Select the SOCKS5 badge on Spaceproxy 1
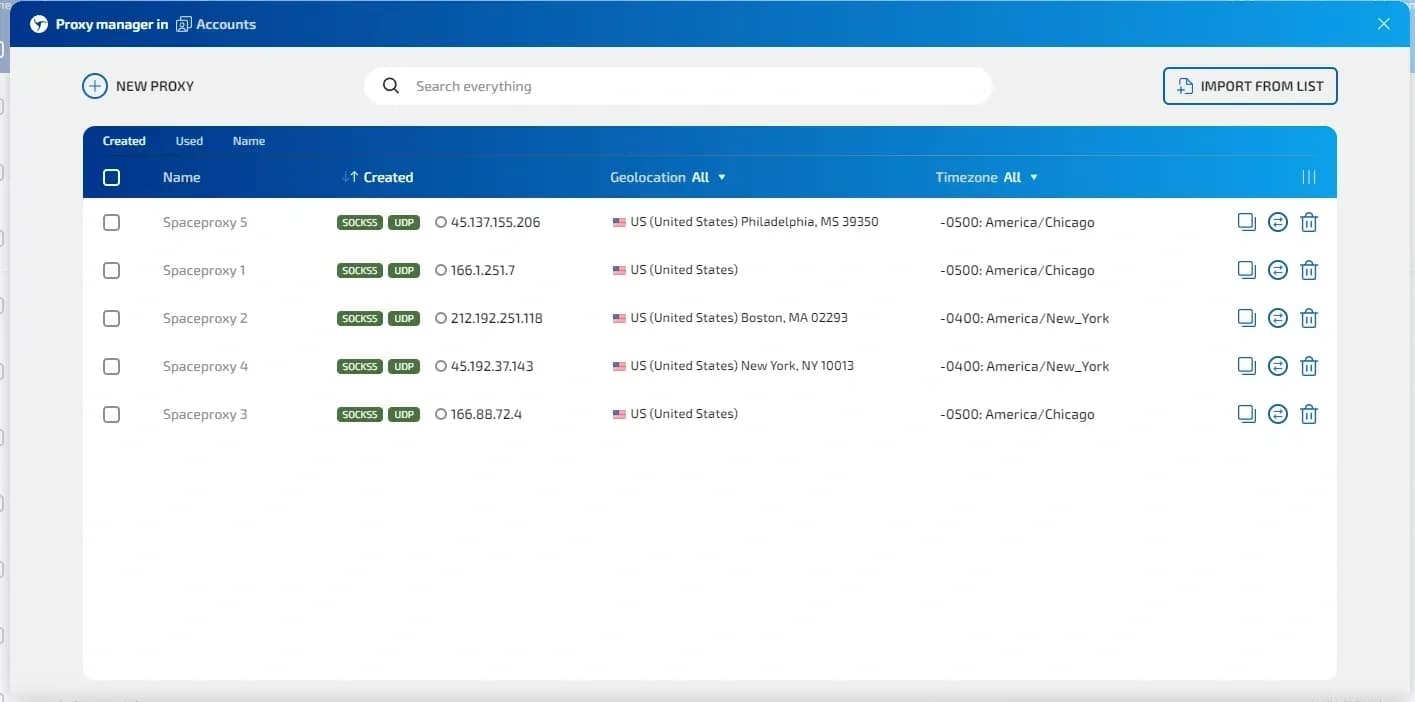 (x=359, y=270)
